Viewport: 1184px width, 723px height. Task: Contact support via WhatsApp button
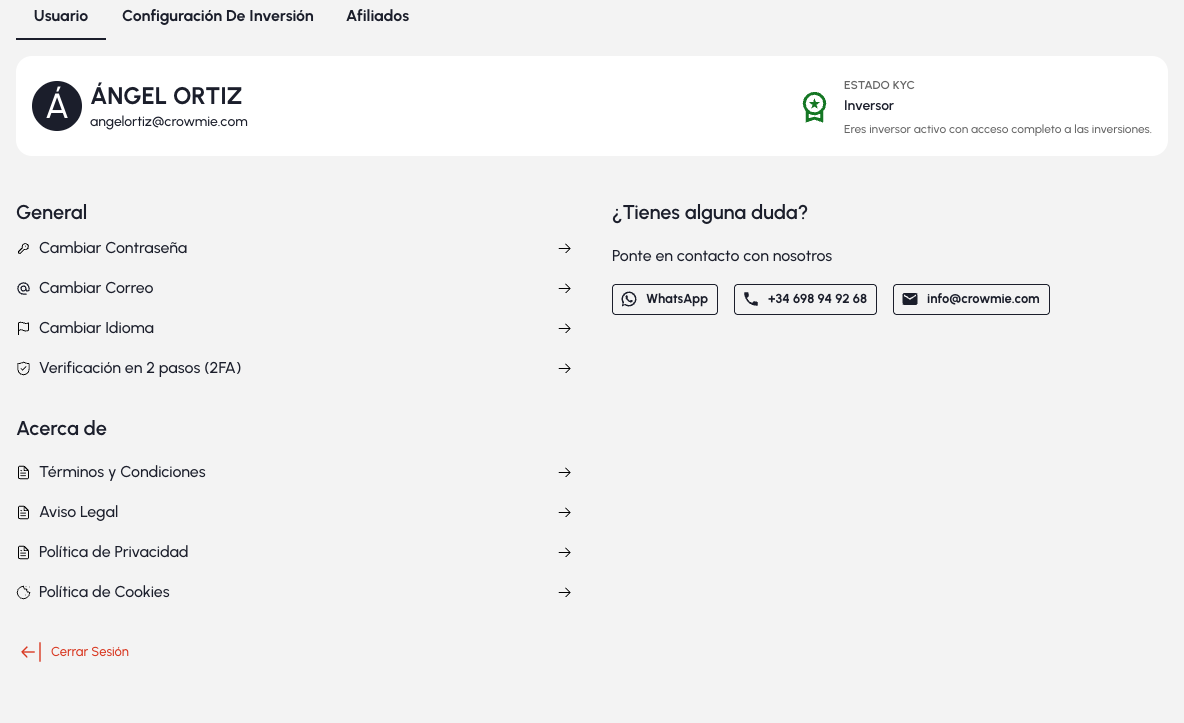tap(665, 299)
